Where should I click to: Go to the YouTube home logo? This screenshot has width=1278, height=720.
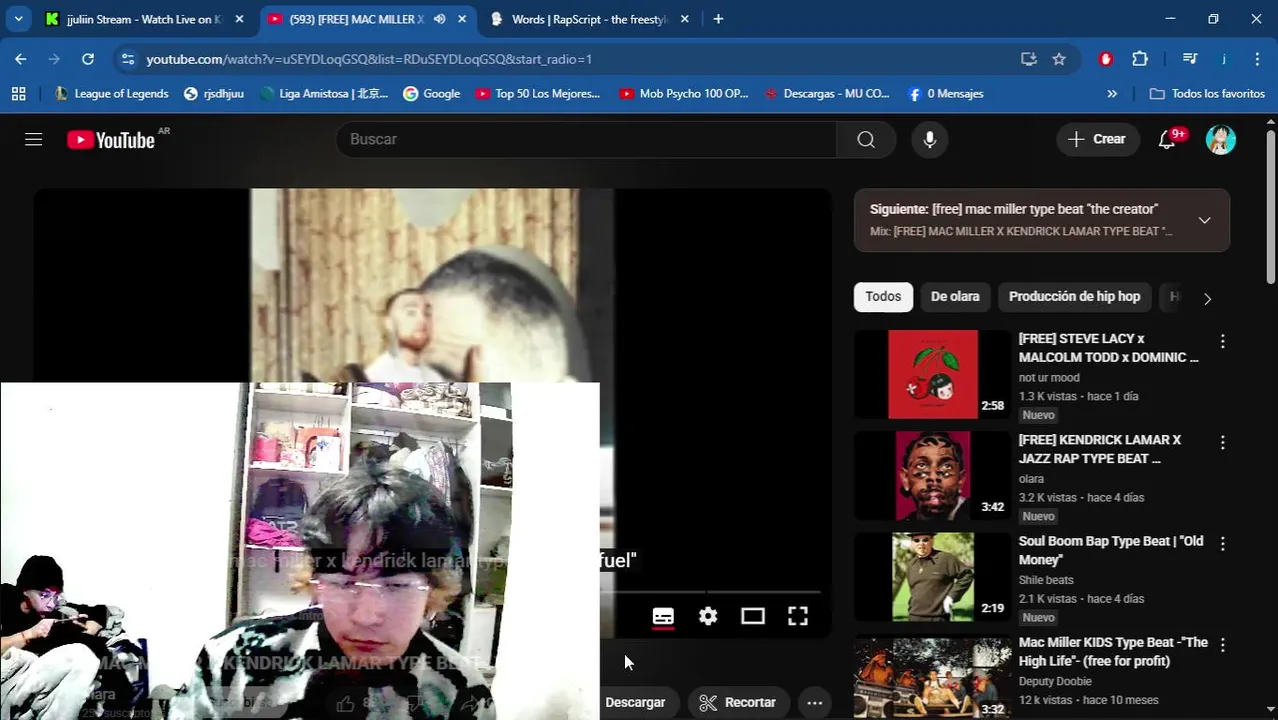coord(111,140)
